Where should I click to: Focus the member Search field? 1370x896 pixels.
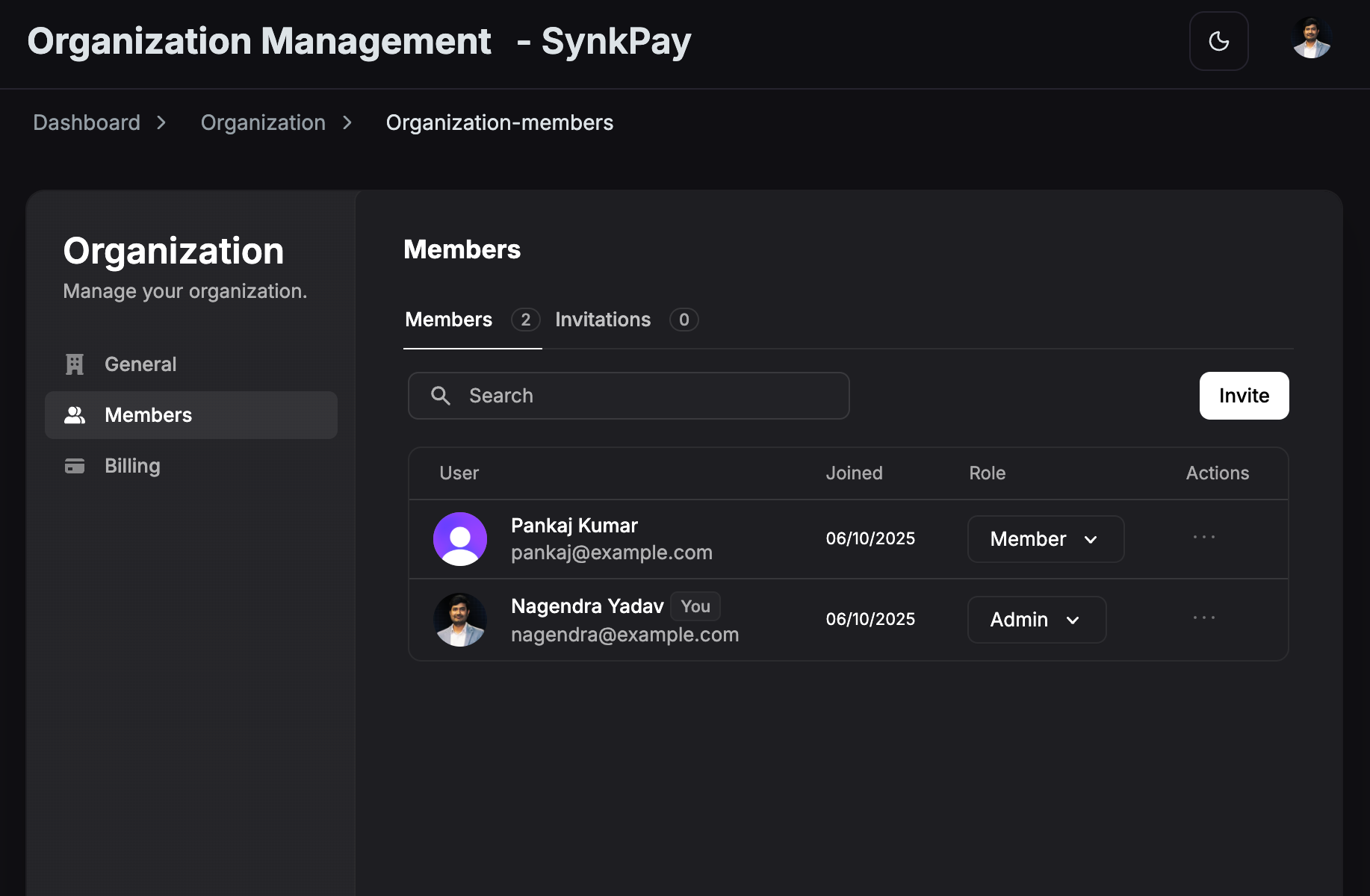[x=642, y=396]
